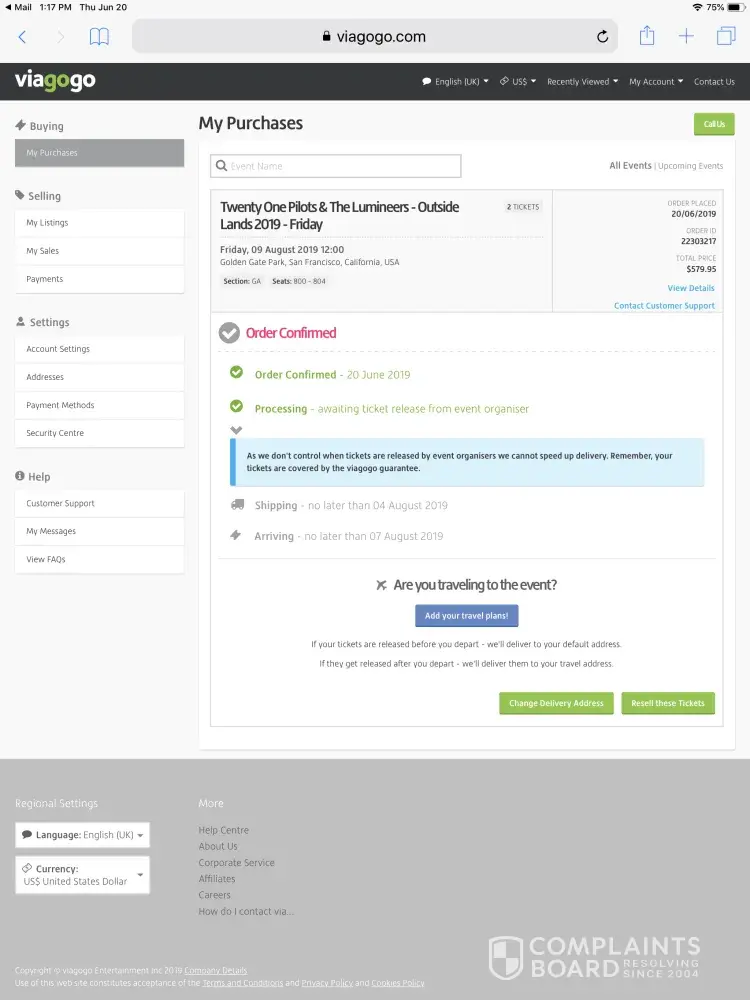The height and width of the screenshot is (1000, 750).
Task: Switch to the Upcoming Events filter
Action: pos(690,166)
